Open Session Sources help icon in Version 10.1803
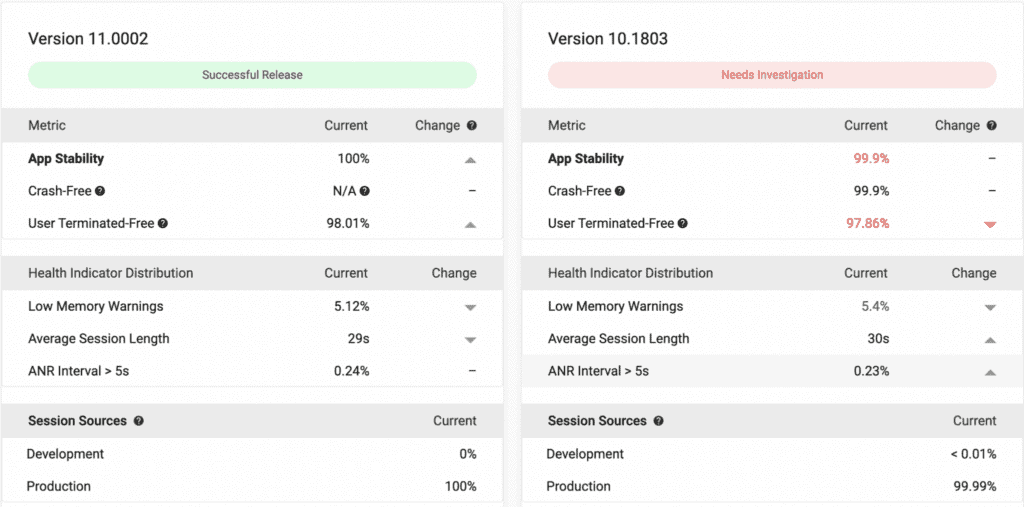 [x=658, y=421]
